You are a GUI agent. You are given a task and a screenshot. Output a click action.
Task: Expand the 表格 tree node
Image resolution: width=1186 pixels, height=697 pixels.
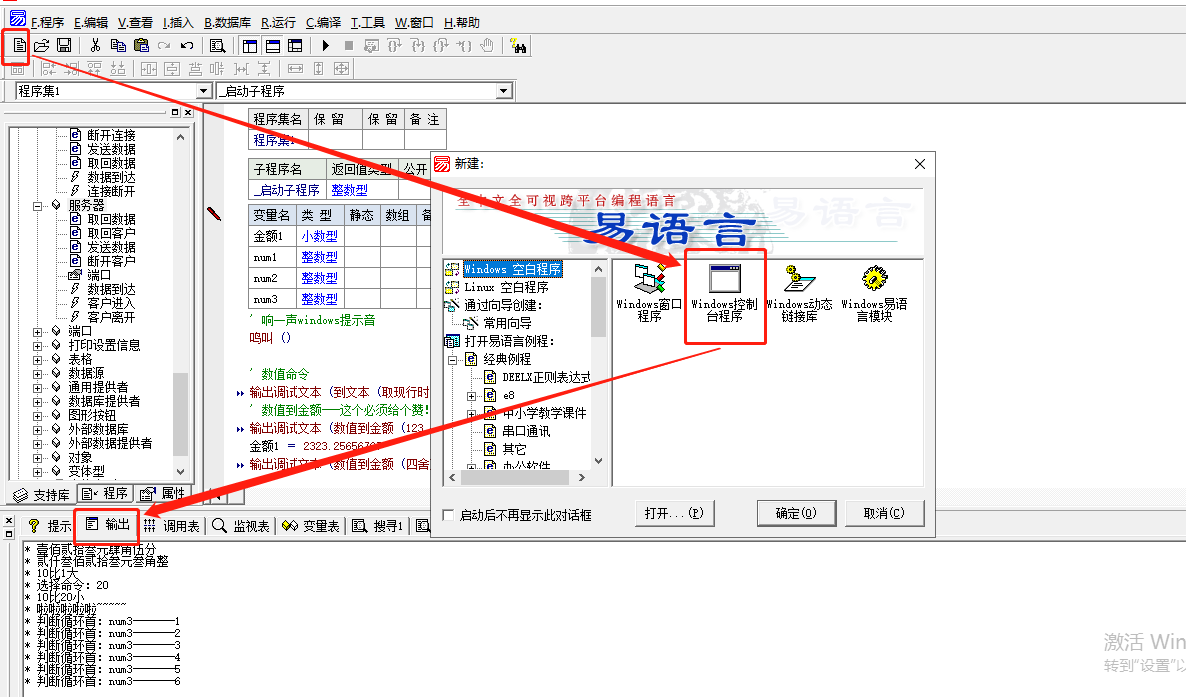(x=37, y=359)
